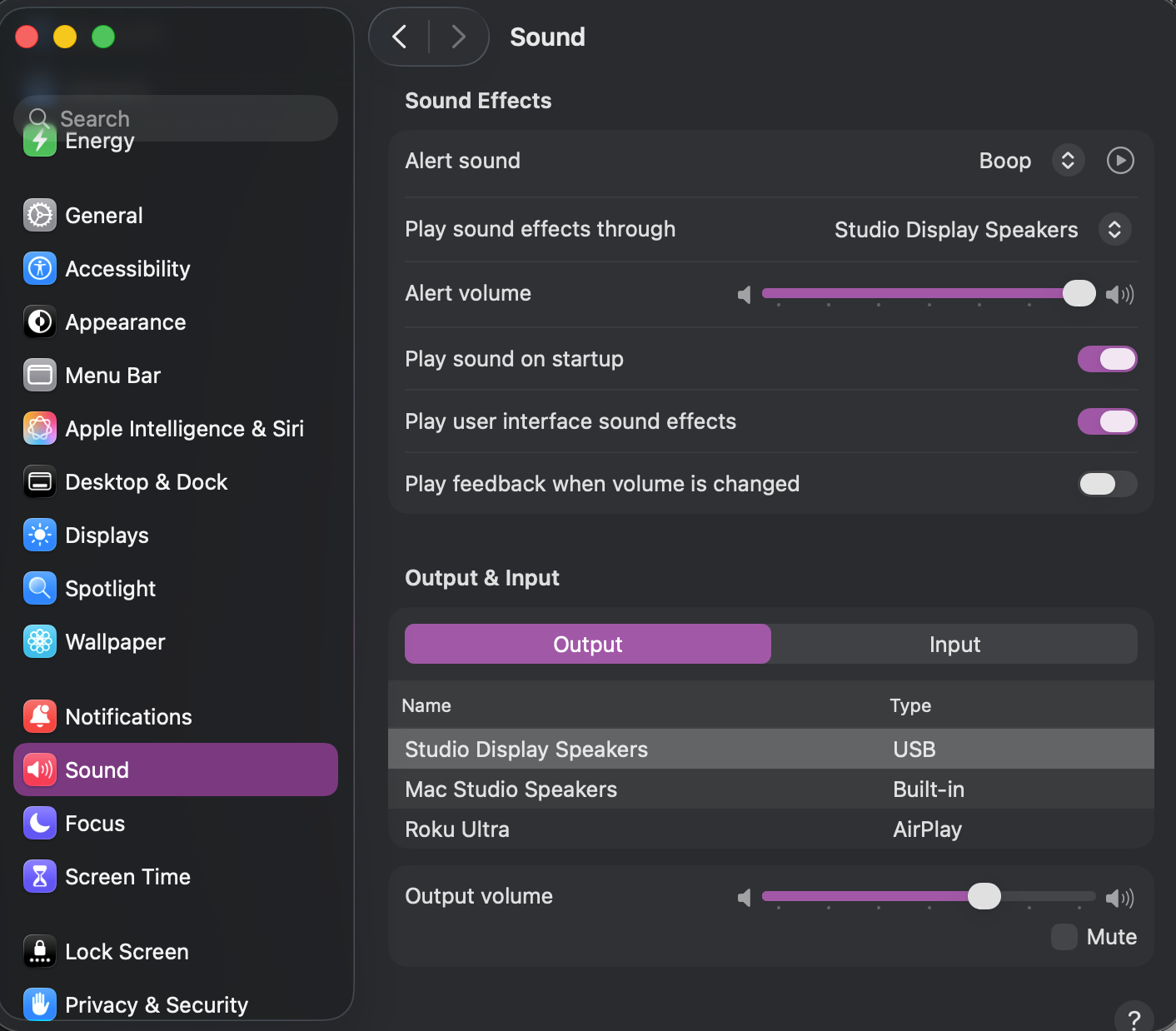Open Focus moon icon
Image resolution: width=1176 pixels, height=1031 pixels.
(x=40, y=823)
